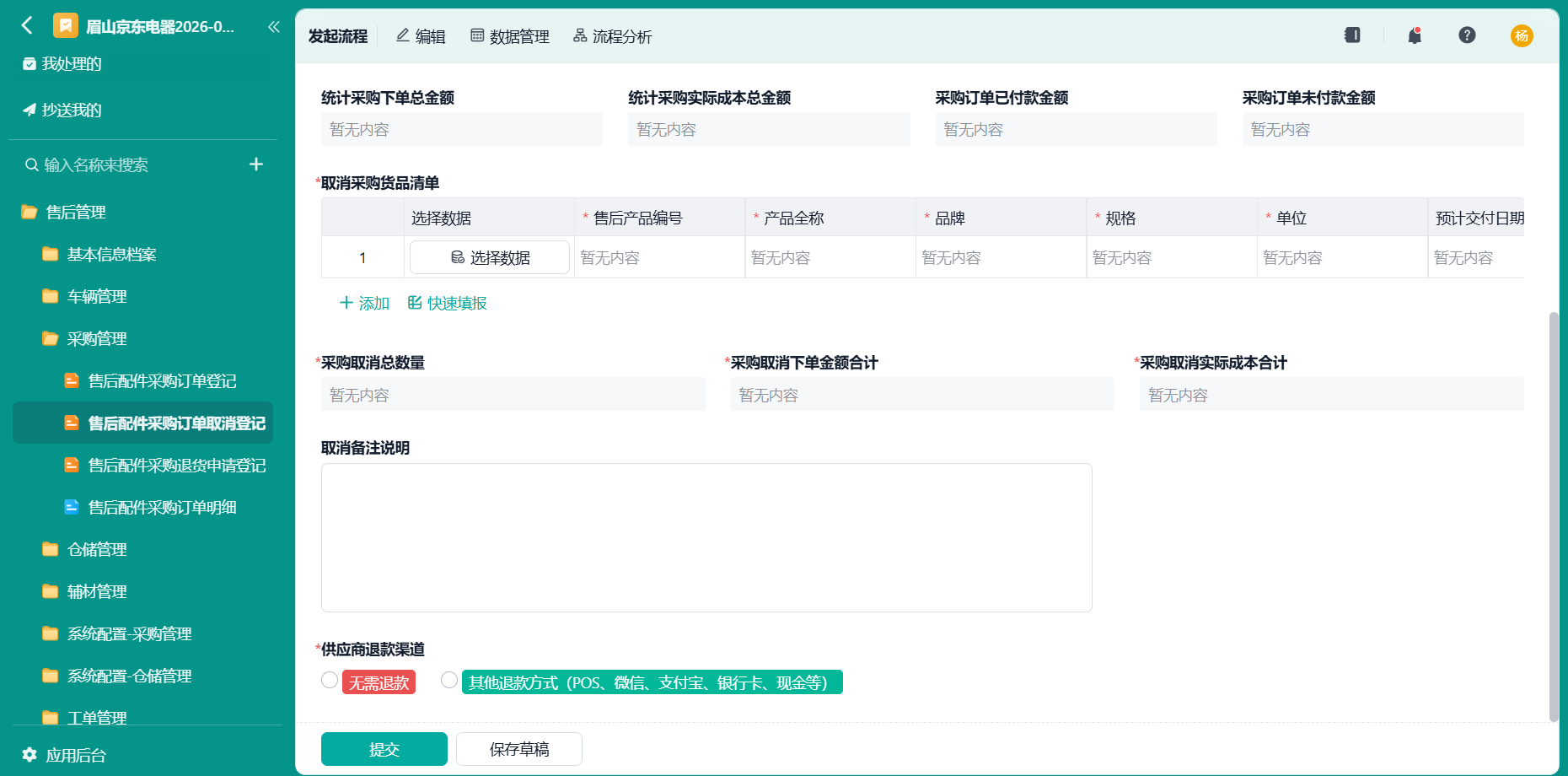Open the help question mark icon
1568x776 pixels.
1467,35
